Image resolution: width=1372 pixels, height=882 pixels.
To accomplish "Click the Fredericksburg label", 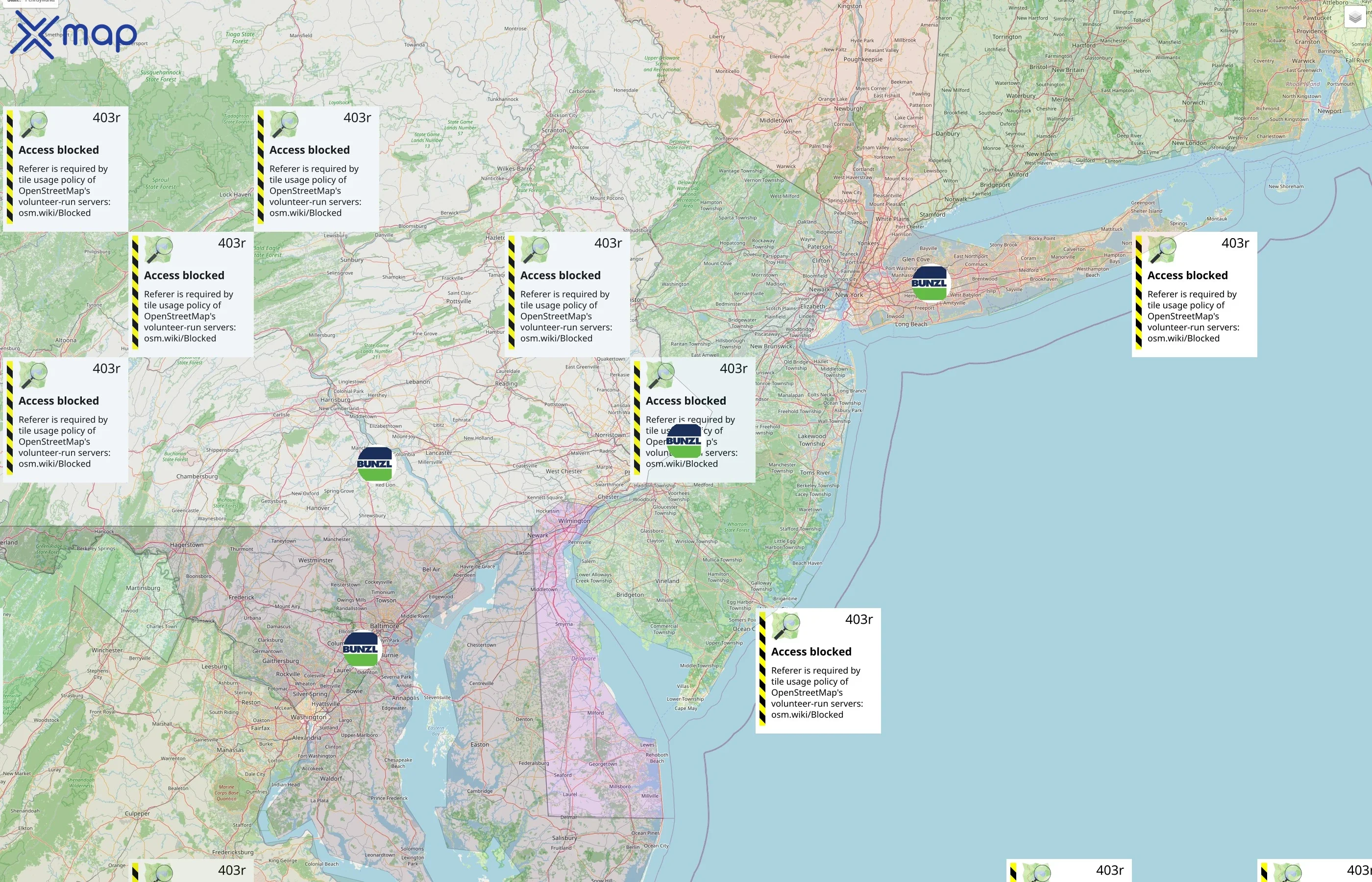I will coord(233,852).
